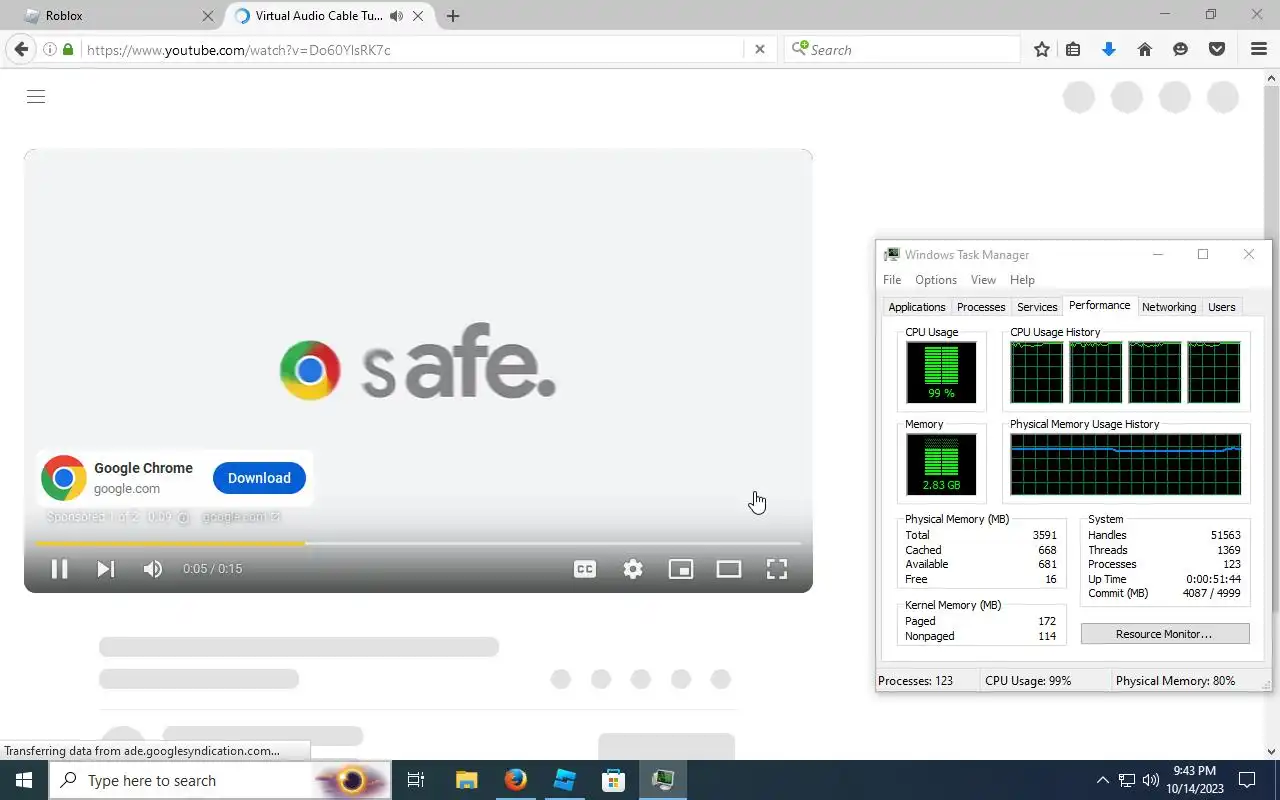Click the Google Chrome ad Download button
The image size is (1280, 800).
[x=259, y=478]
